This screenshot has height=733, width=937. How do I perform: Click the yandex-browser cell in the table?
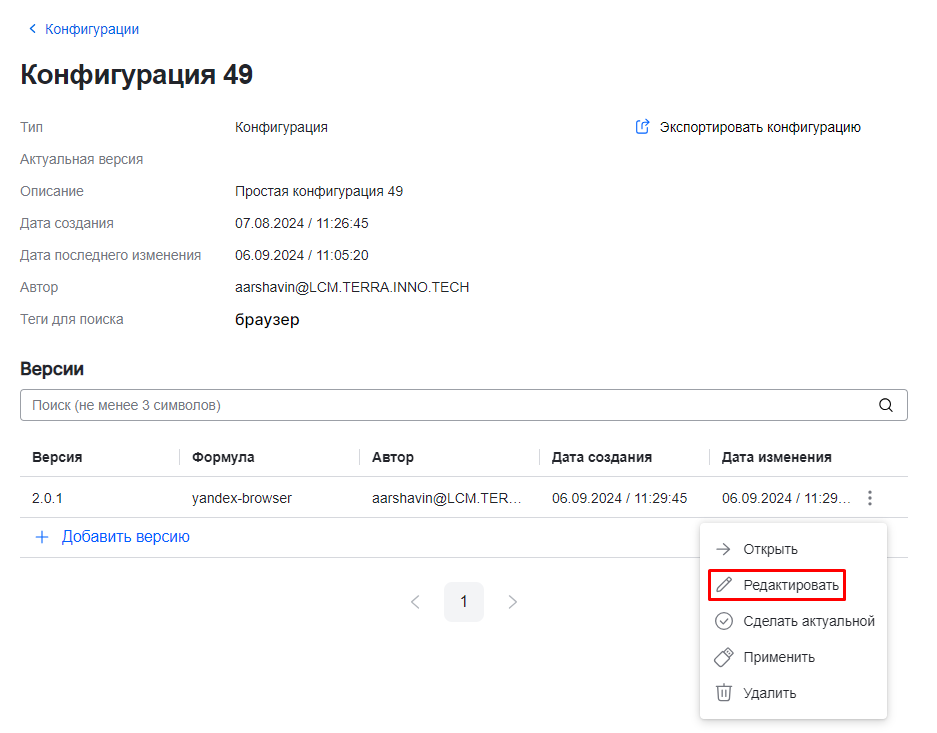coord(242,498)
